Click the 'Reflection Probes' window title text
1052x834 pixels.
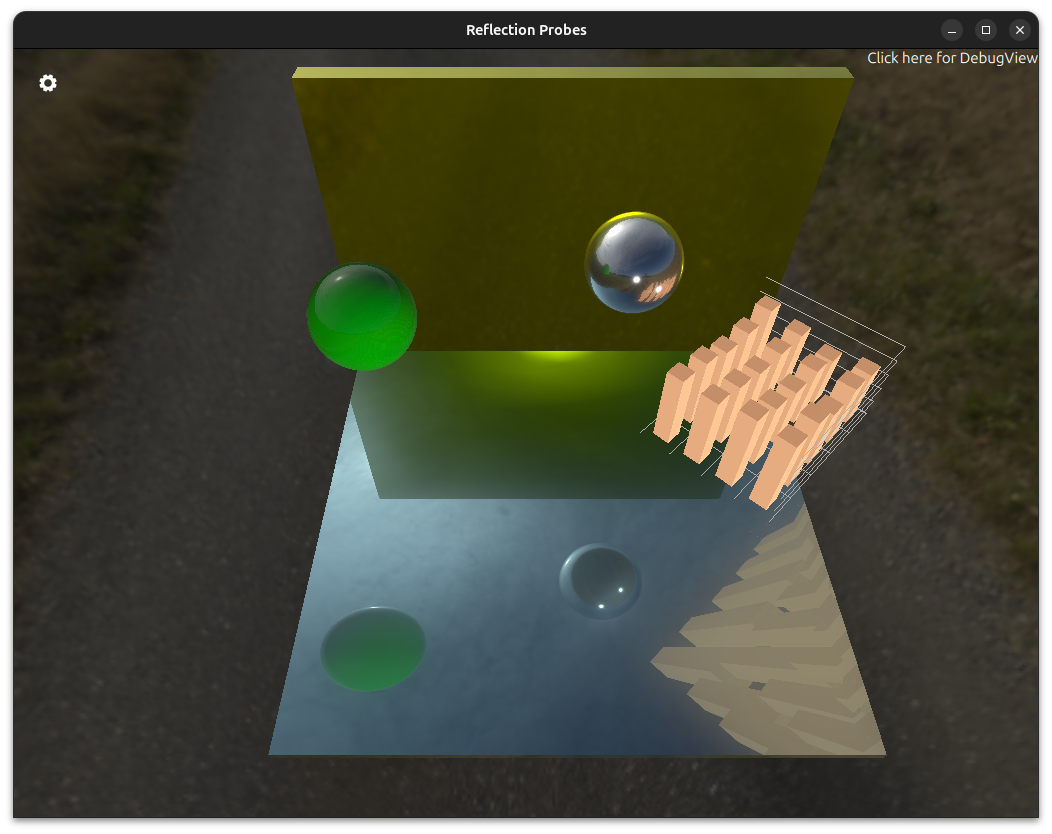[x=526, y=30]
